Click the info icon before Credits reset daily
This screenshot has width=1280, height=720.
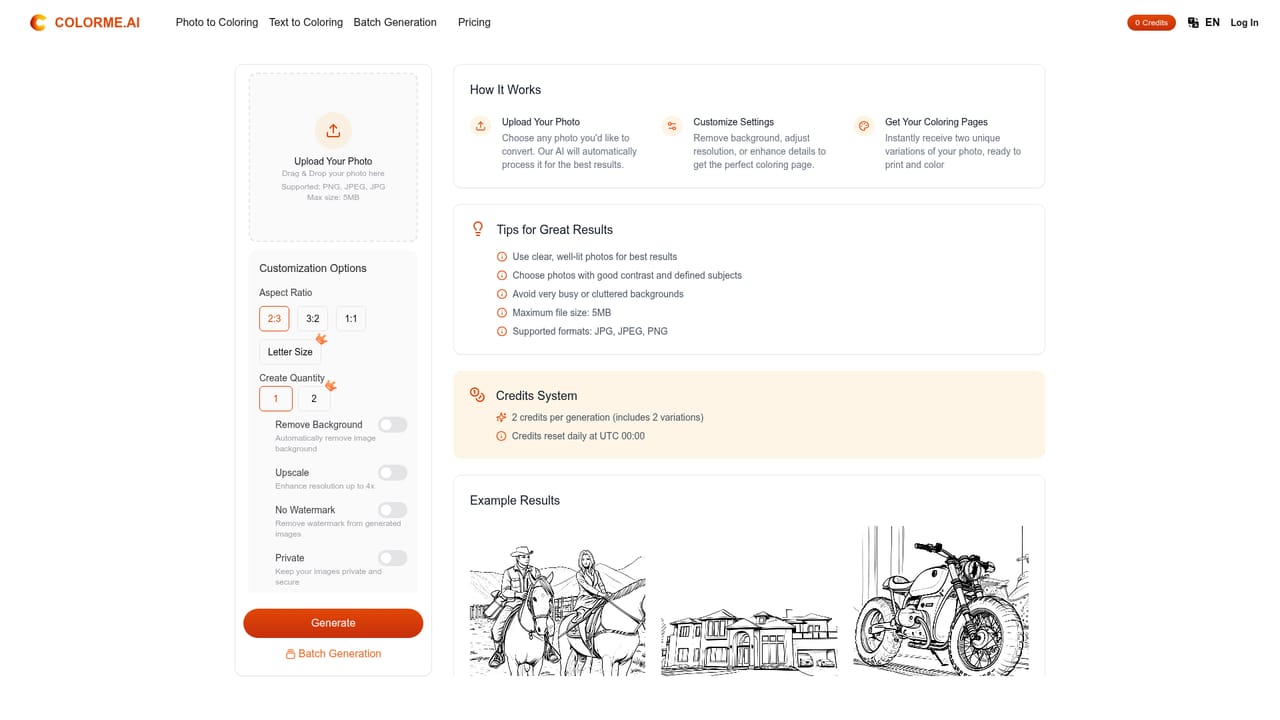click(502, 436)
